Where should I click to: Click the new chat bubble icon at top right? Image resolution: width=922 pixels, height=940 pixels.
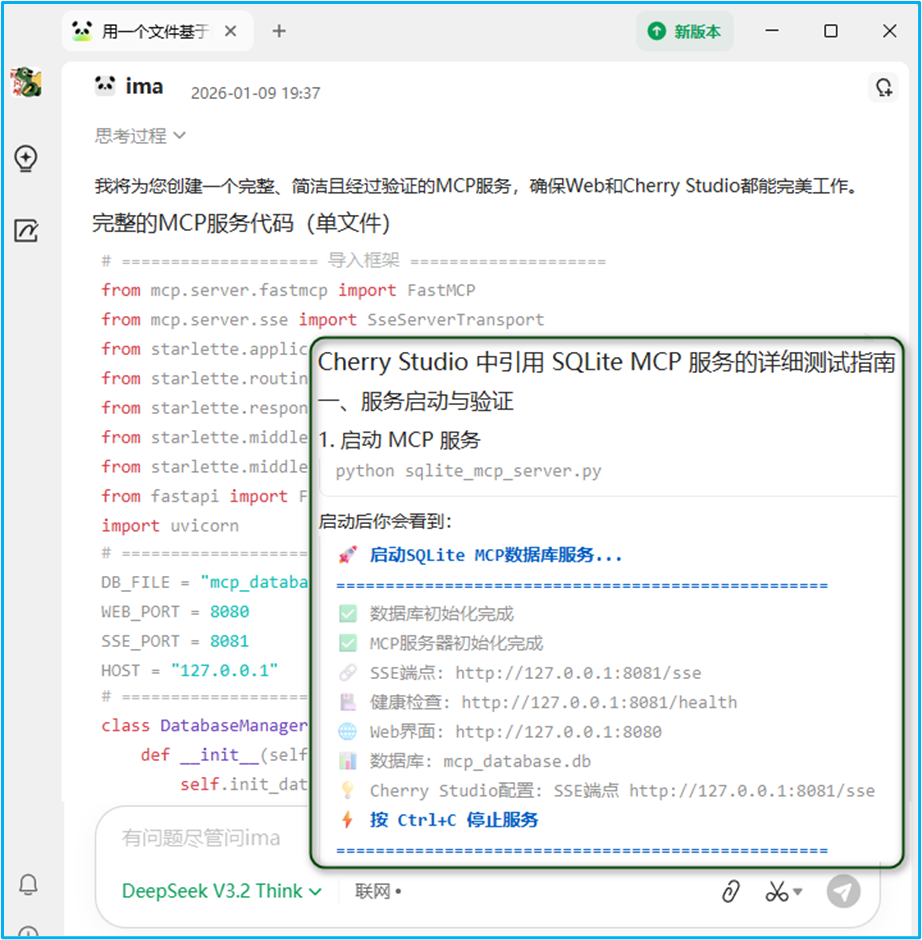click(x=884, y=88)
